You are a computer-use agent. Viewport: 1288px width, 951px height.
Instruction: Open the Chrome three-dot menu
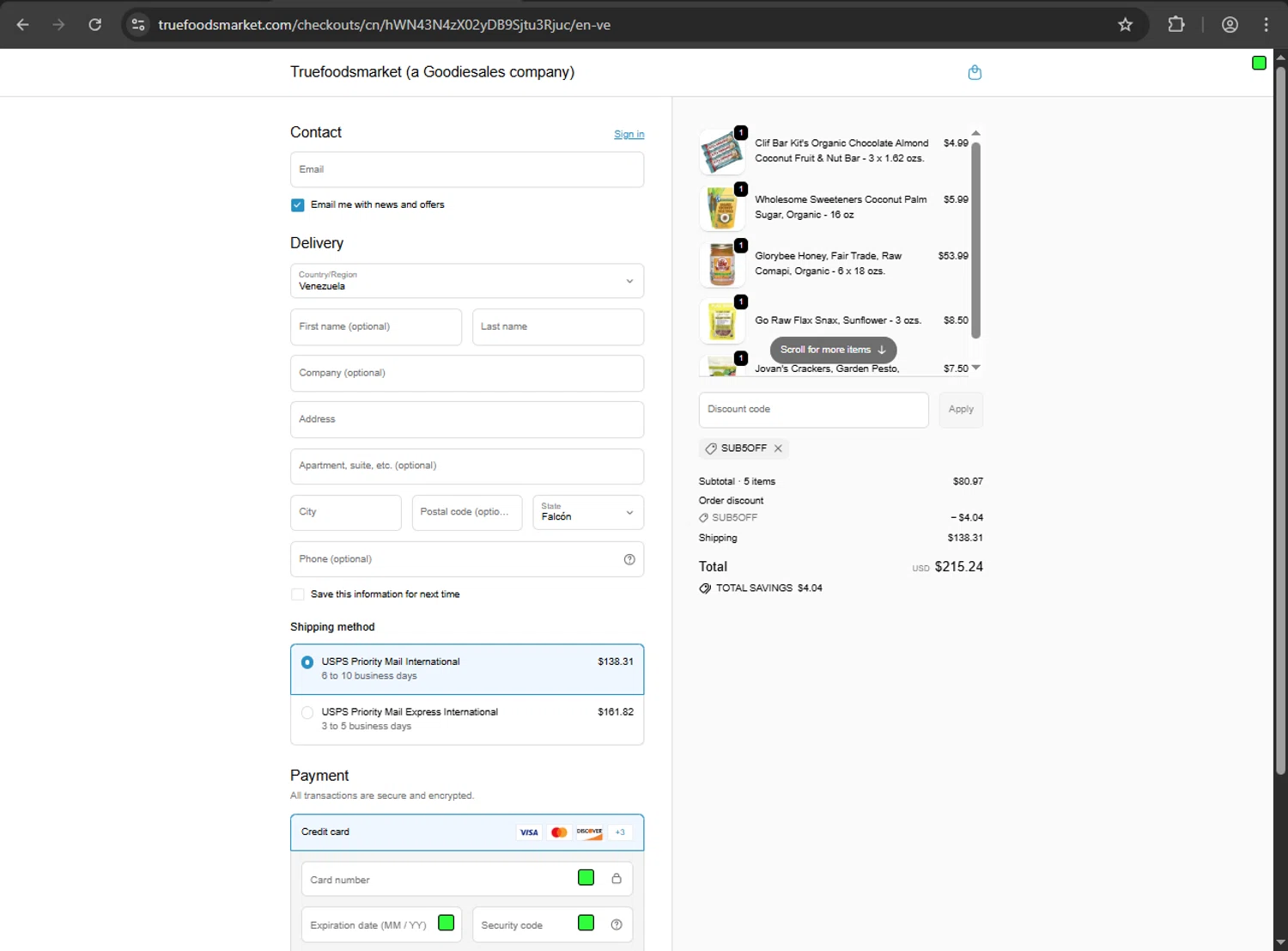click(1266, 25)
